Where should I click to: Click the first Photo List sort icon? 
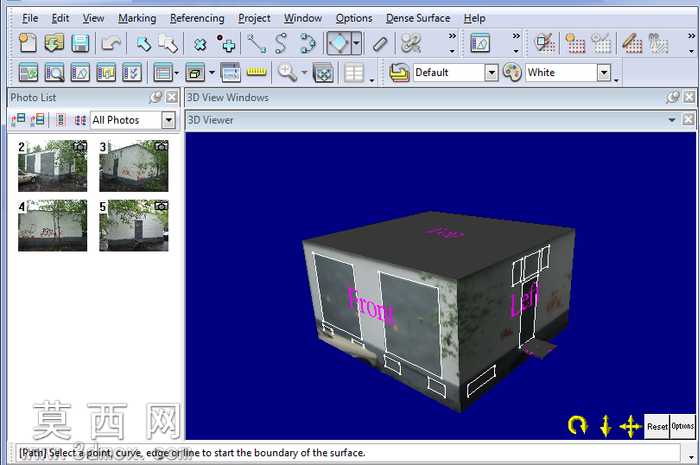click(x=18, y=120)
